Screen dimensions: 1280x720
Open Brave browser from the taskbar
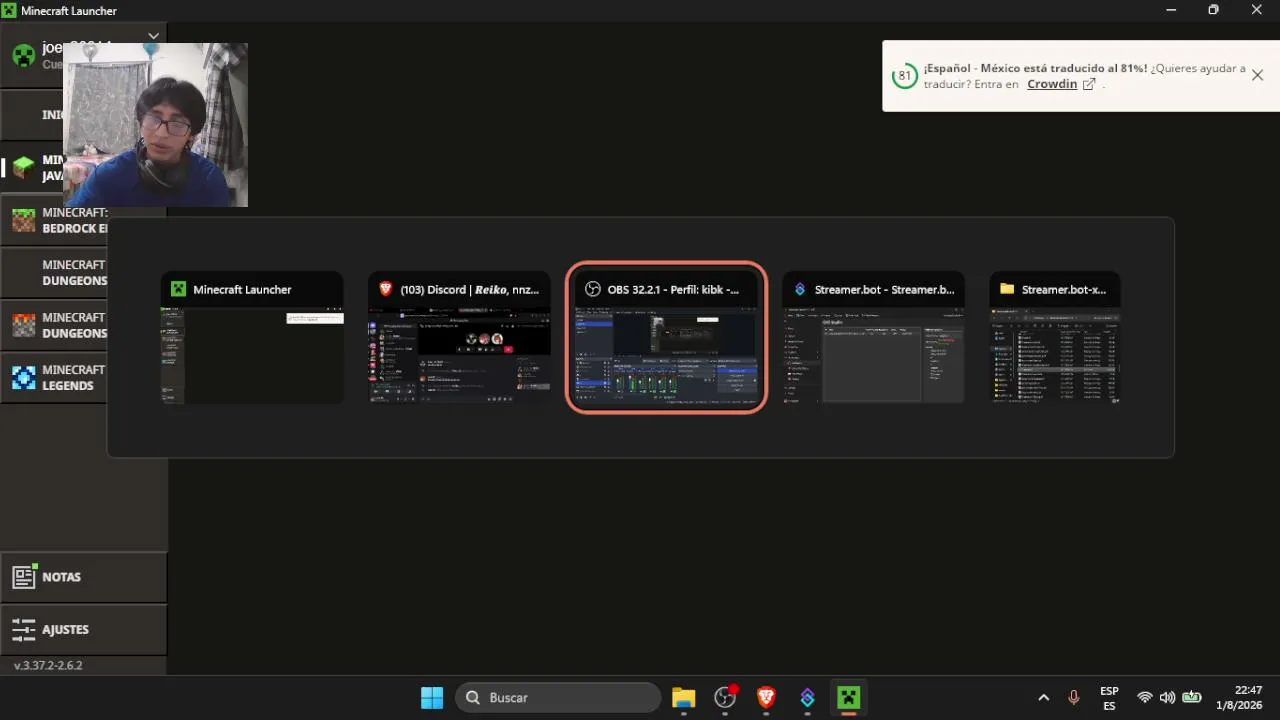pos(766,697)
